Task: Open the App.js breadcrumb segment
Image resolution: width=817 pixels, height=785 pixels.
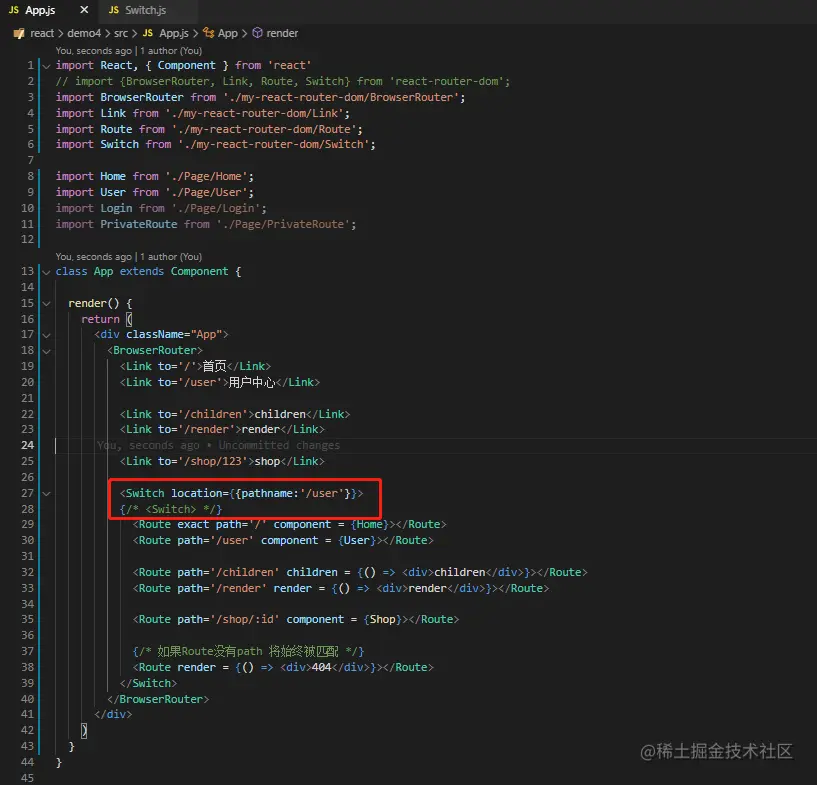Action: pyautogui.click(x=174, y=33)
